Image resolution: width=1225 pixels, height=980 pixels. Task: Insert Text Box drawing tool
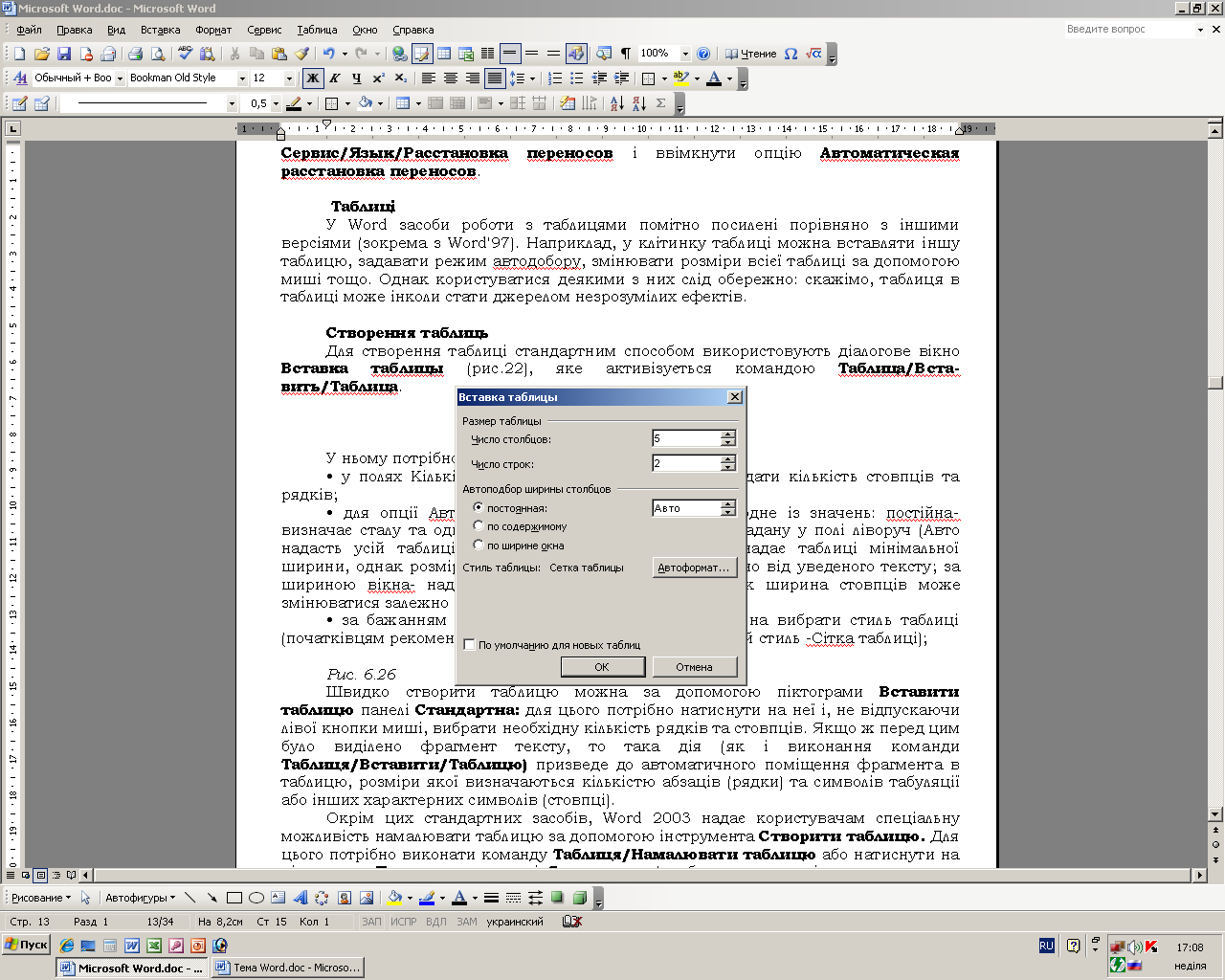click(278, 898)
